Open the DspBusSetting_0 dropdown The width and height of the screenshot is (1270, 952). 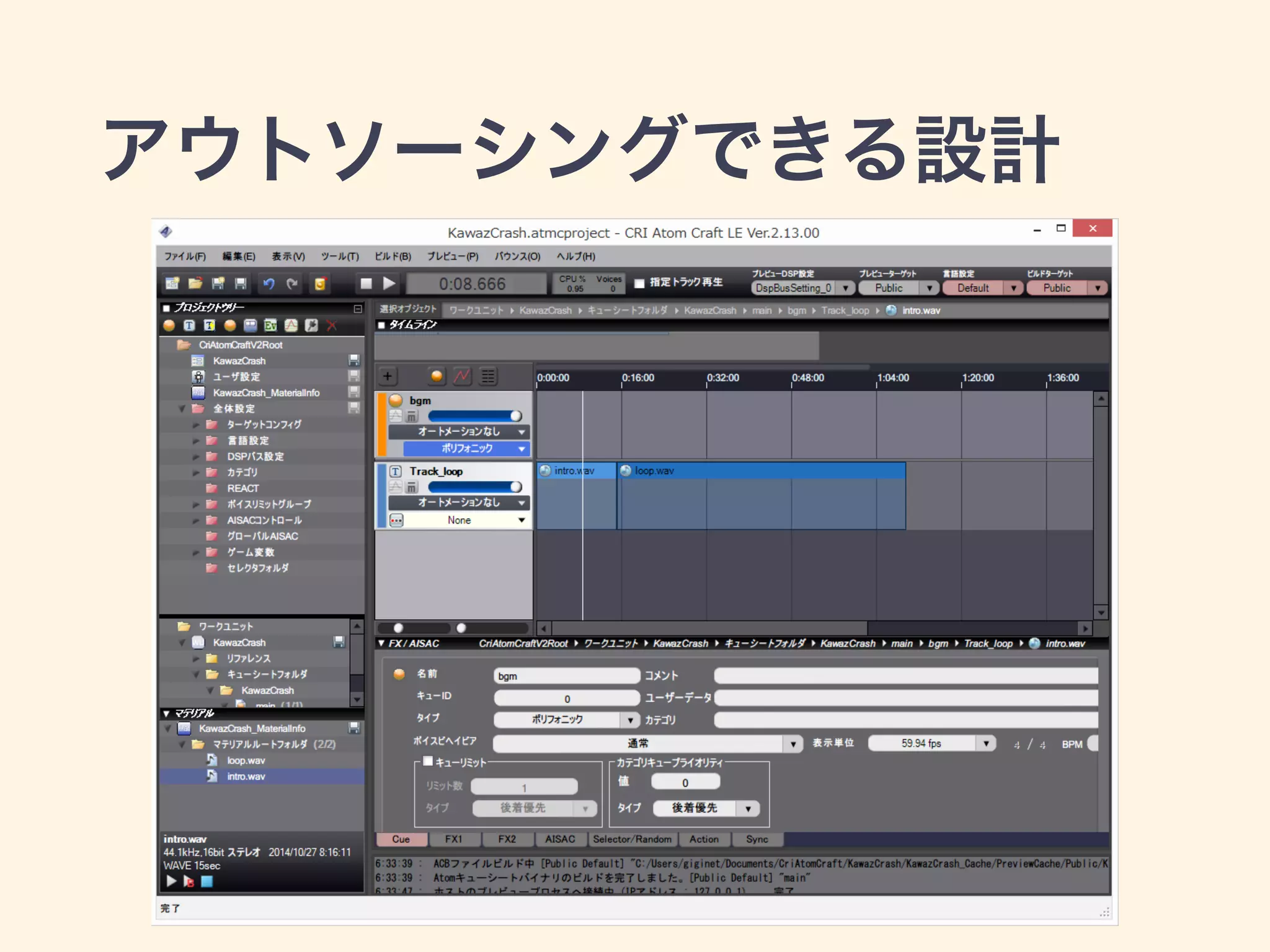pyautogui.click(x=845, y=288)
